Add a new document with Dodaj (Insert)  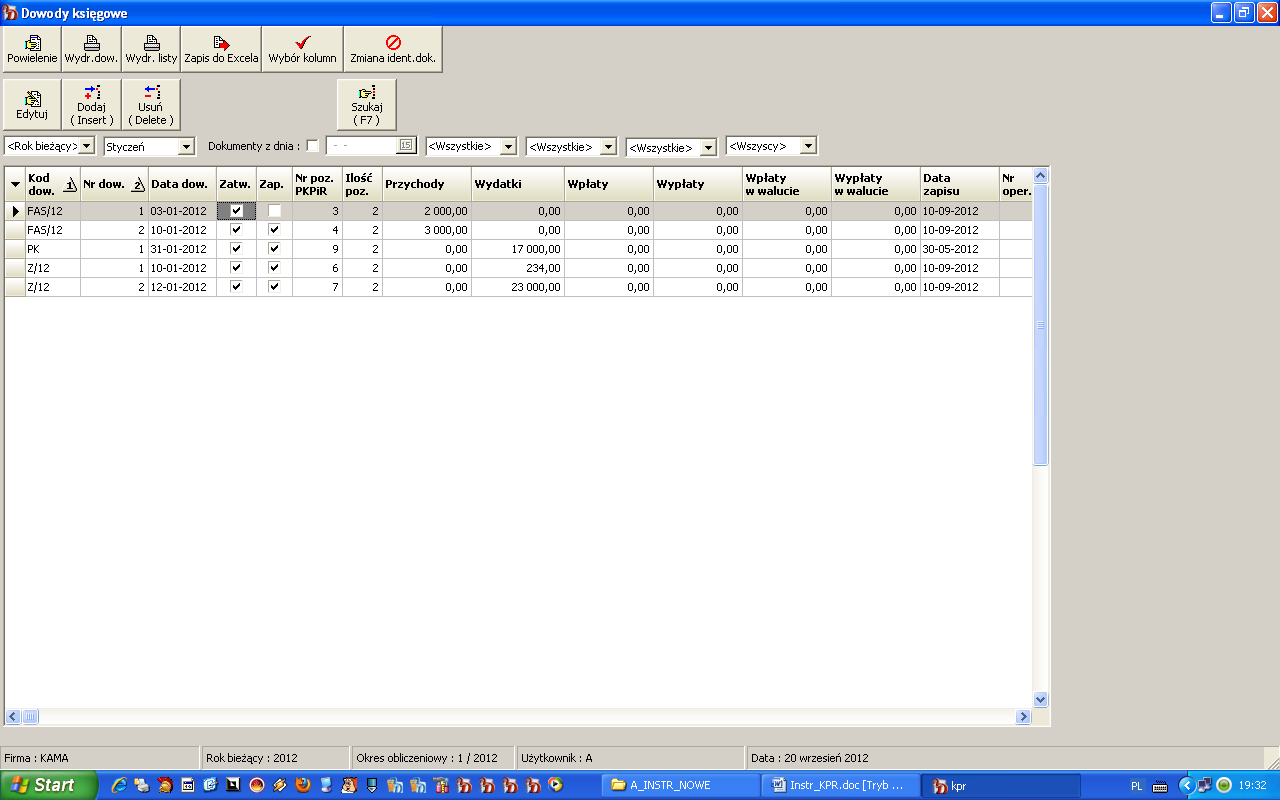(92, 105)
